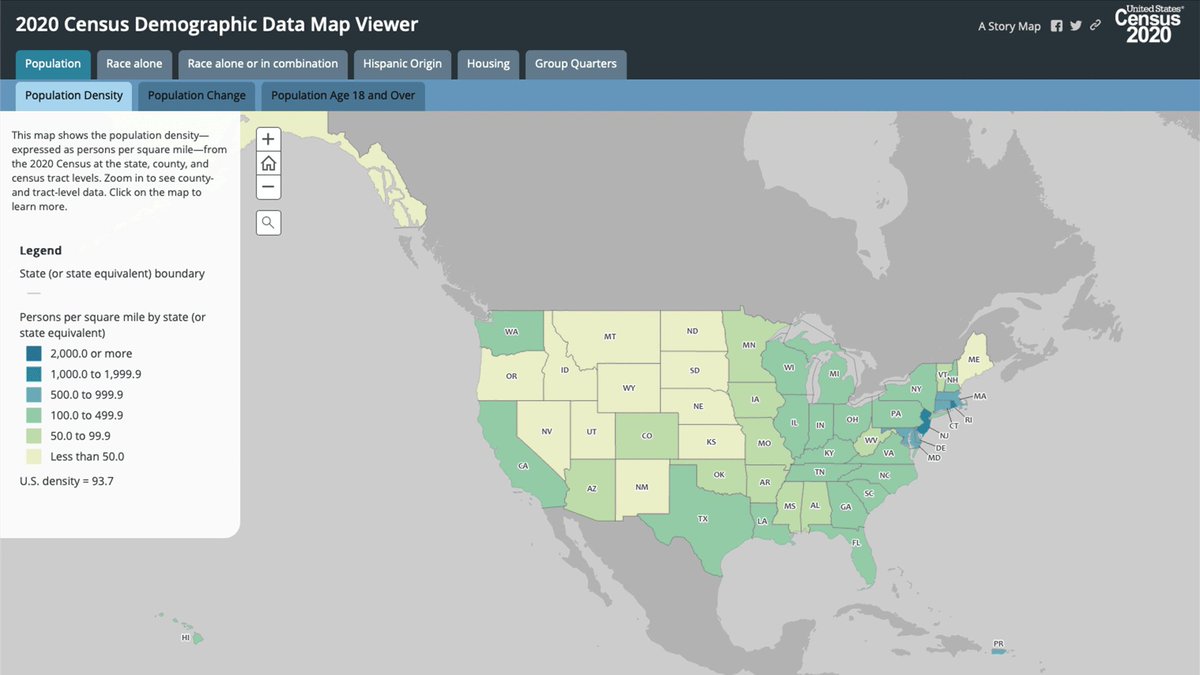Click the zoom in icon on the map

click(x=268, y=138)
